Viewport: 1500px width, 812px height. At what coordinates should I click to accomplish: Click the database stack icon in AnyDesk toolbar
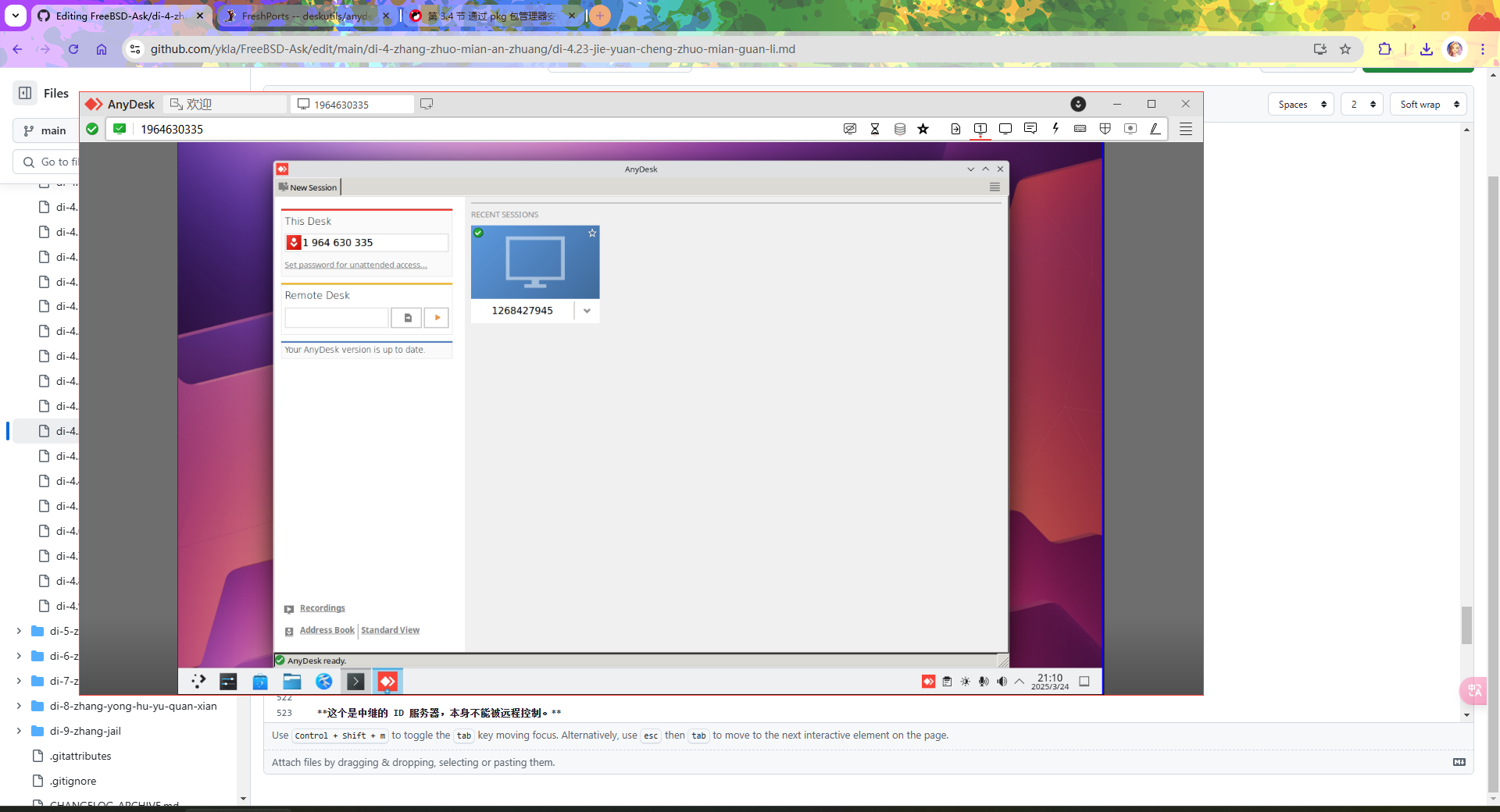pyautogui.click(x=900, y=129)
